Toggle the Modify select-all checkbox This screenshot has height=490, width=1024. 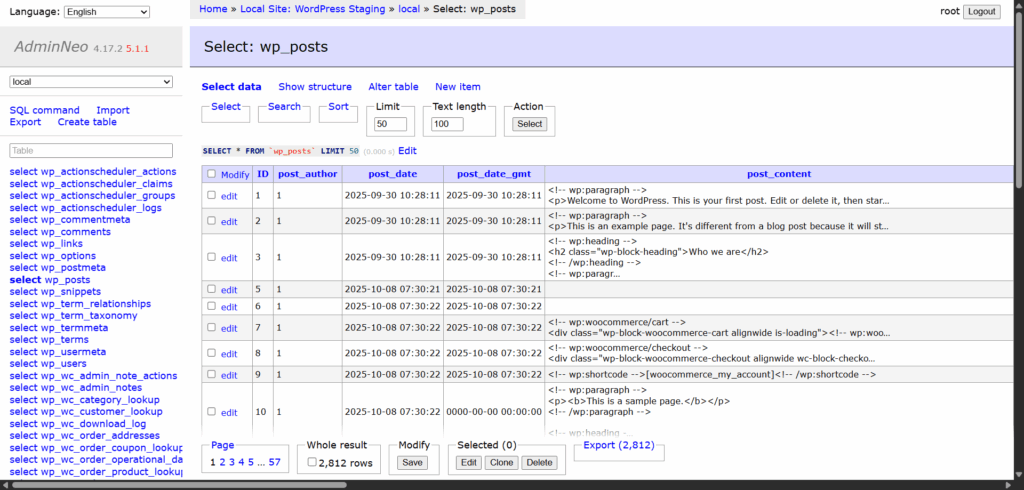tap(211, 174)
